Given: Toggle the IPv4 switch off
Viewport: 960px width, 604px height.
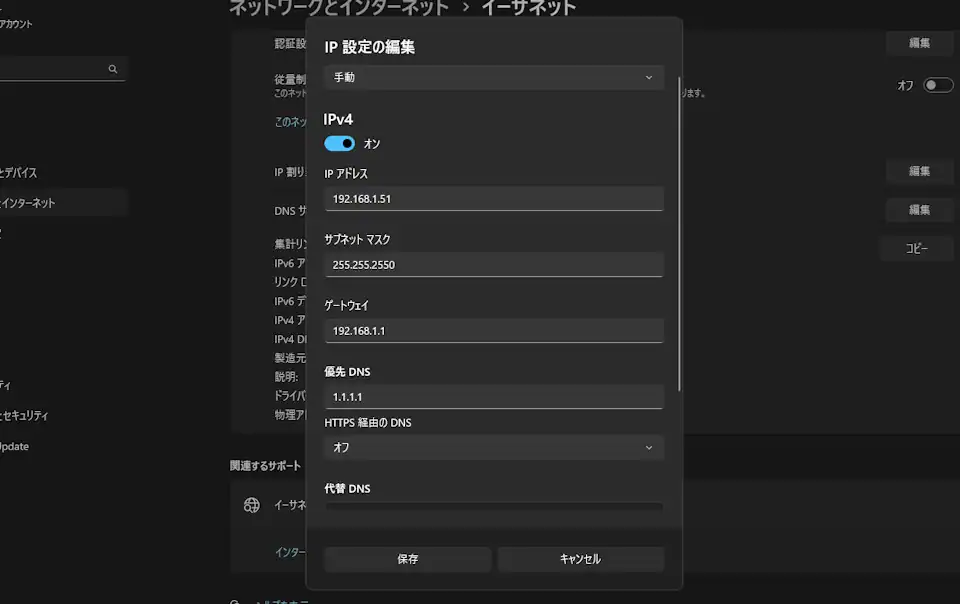Looking at the screenshot, I should coord(340,144).
